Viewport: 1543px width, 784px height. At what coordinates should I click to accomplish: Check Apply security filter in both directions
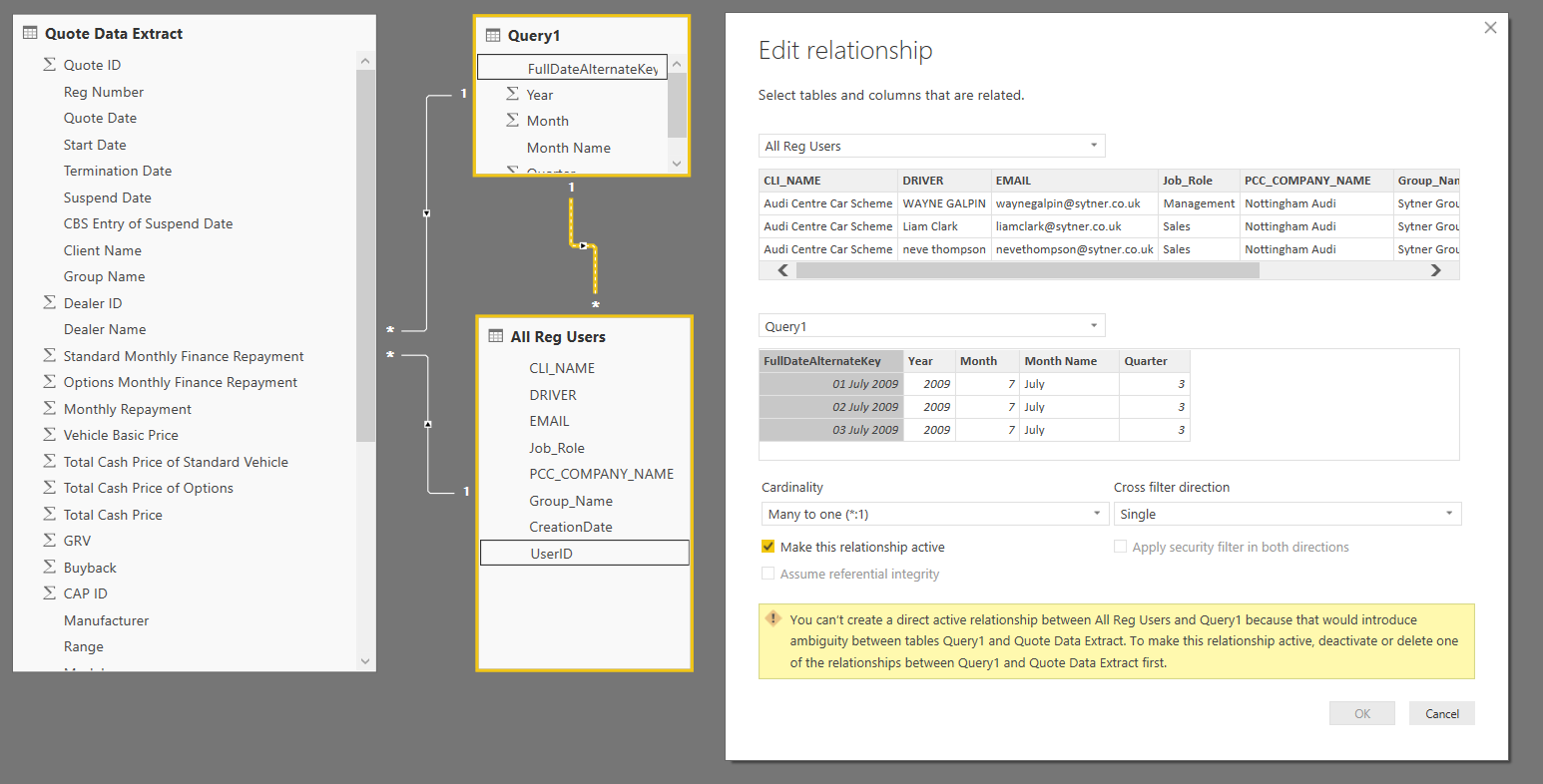[x=1120, y=547]
